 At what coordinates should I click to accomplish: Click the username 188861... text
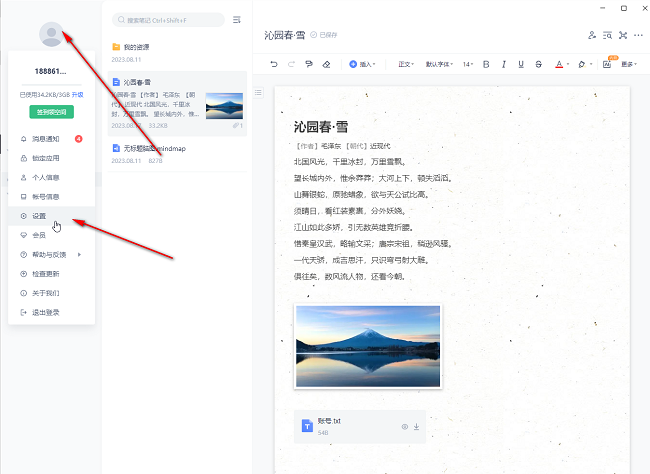51,71
